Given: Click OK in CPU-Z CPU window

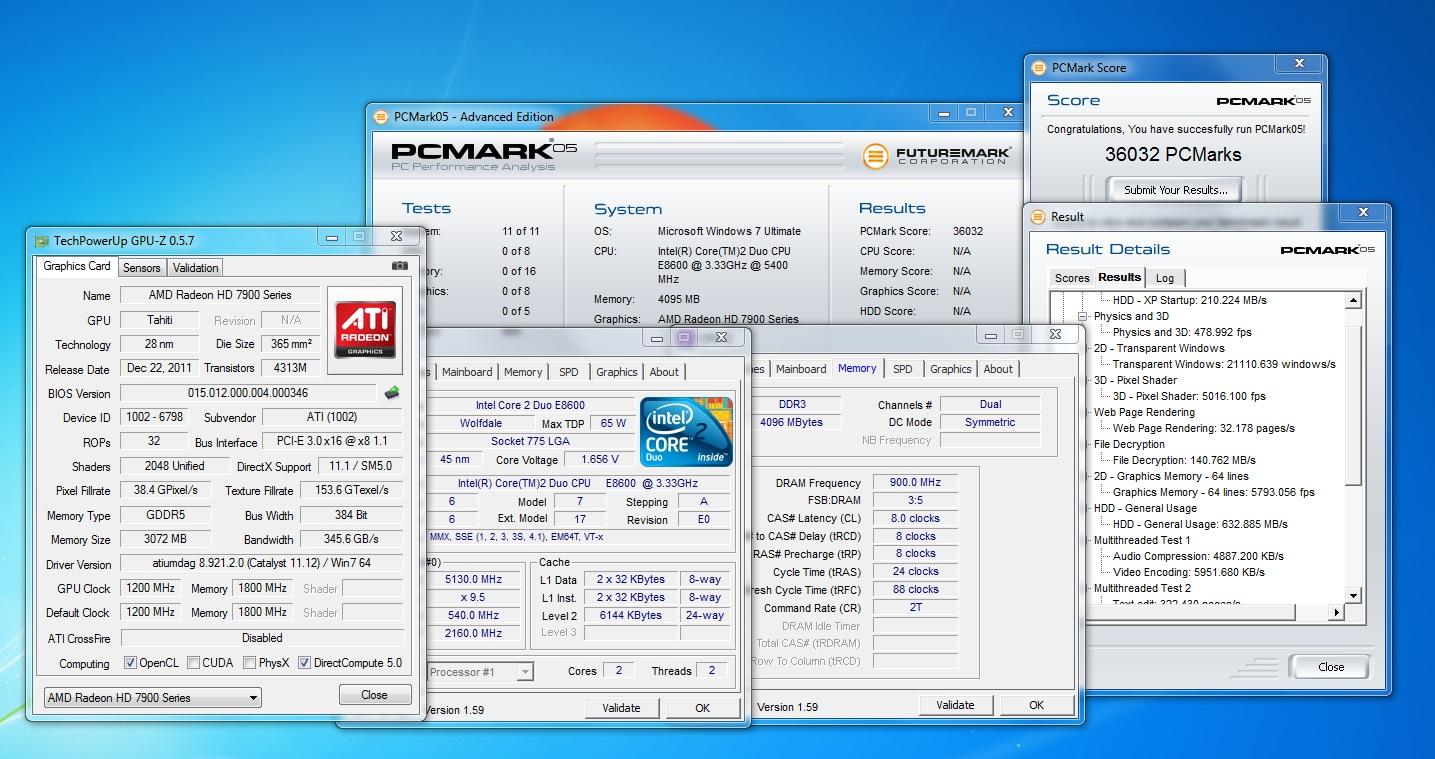Looking at the screenshot, I should 702,708.
